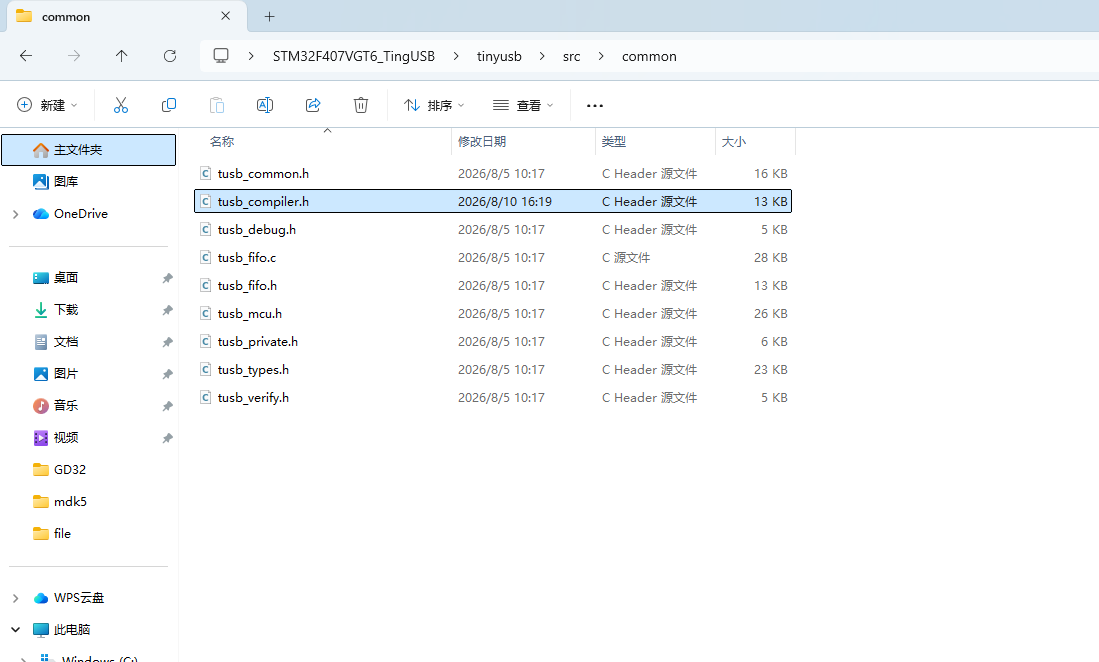Go back with the left arrow

26,56
